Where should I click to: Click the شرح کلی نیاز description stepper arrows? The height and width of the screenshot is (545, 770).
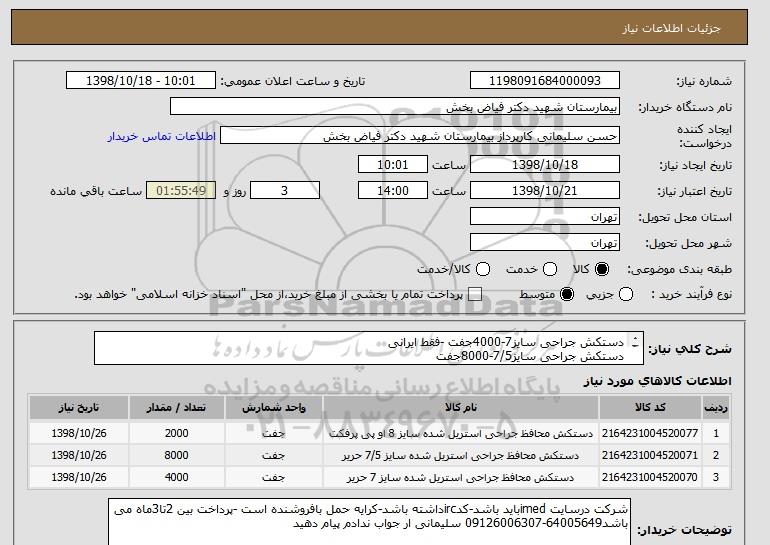635,342
